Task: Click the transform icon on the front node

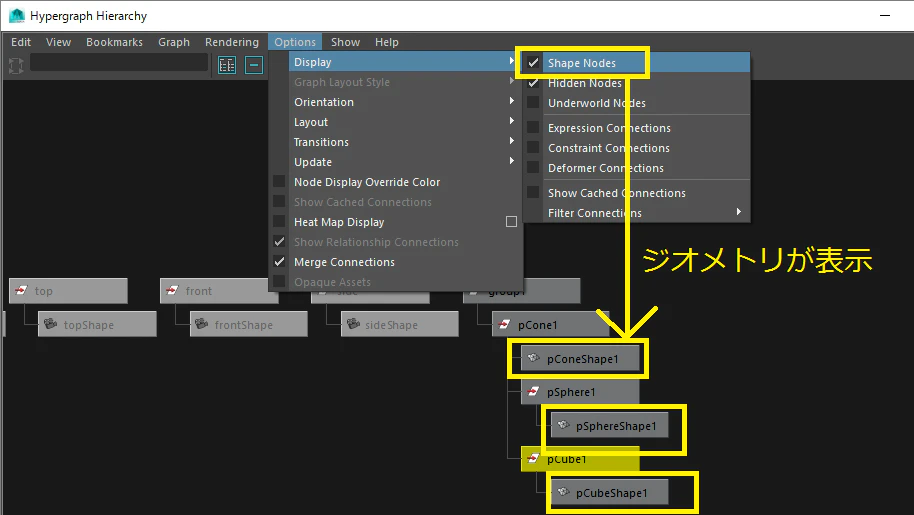Action: pyautogui.click(x=172, y=290)
